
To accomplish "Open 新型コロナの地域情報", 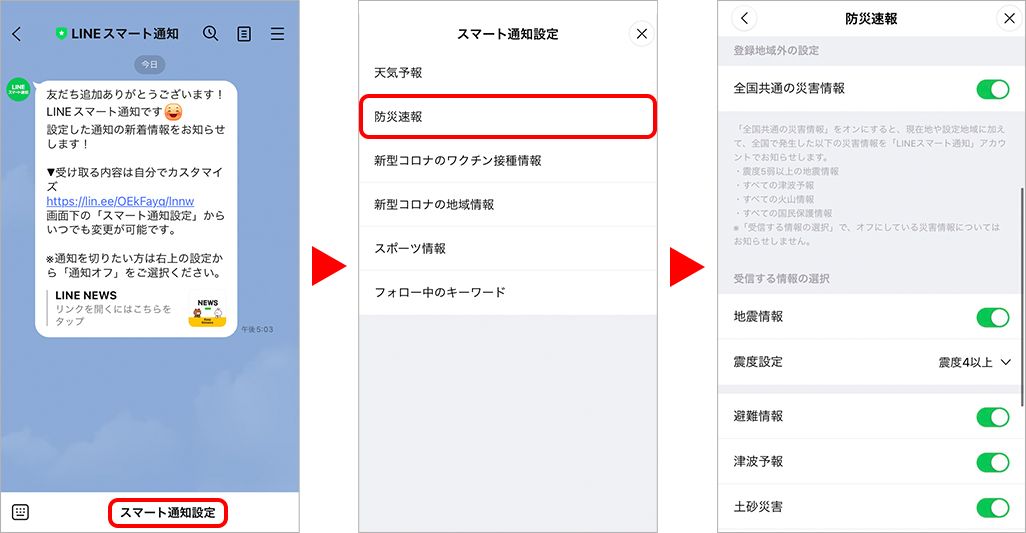I will coord(508,204).
